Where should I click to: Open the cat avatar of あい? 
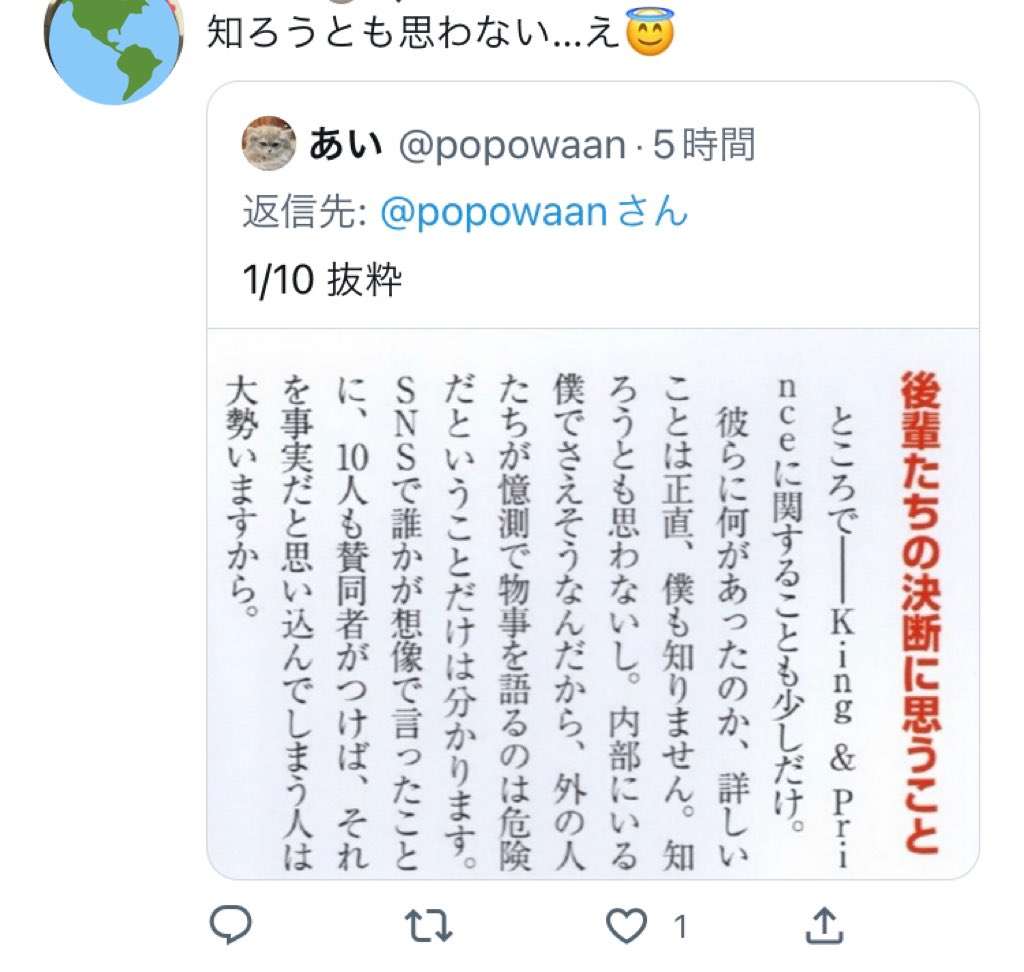click(x=268, y=143)
